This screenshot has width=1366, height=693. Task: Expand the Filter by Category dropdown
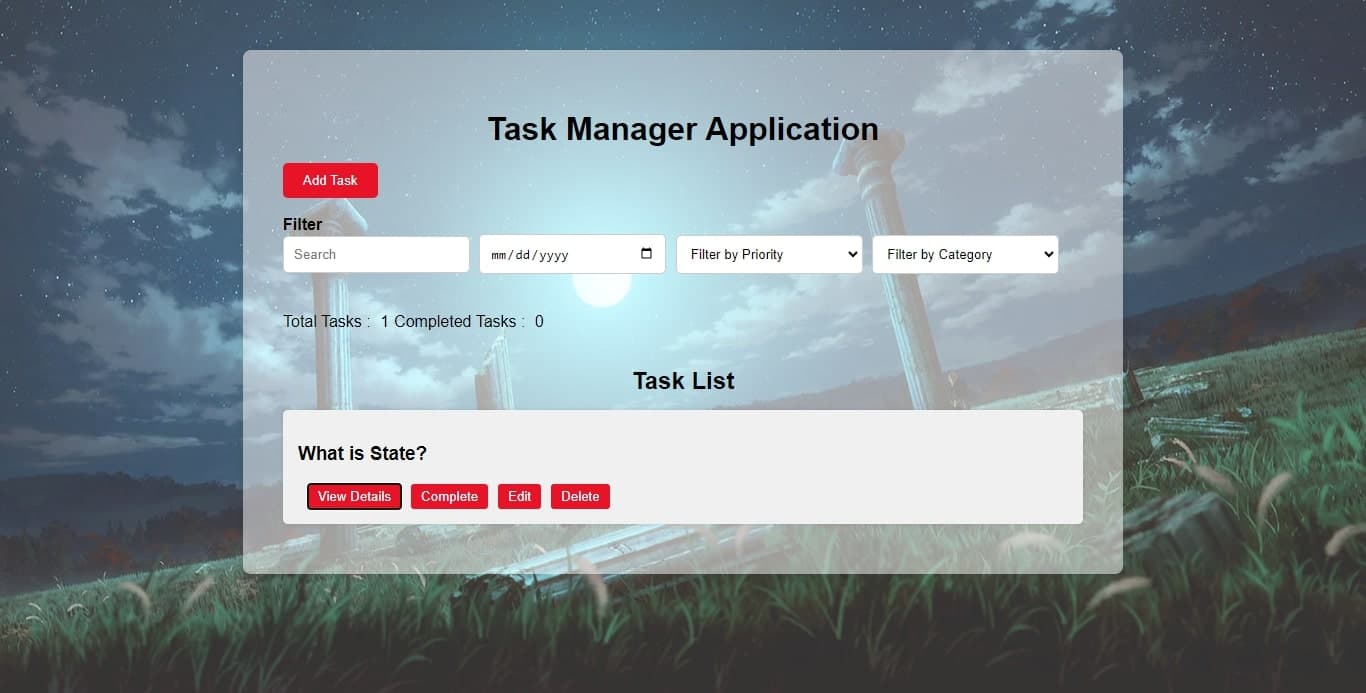click(964, 254)
